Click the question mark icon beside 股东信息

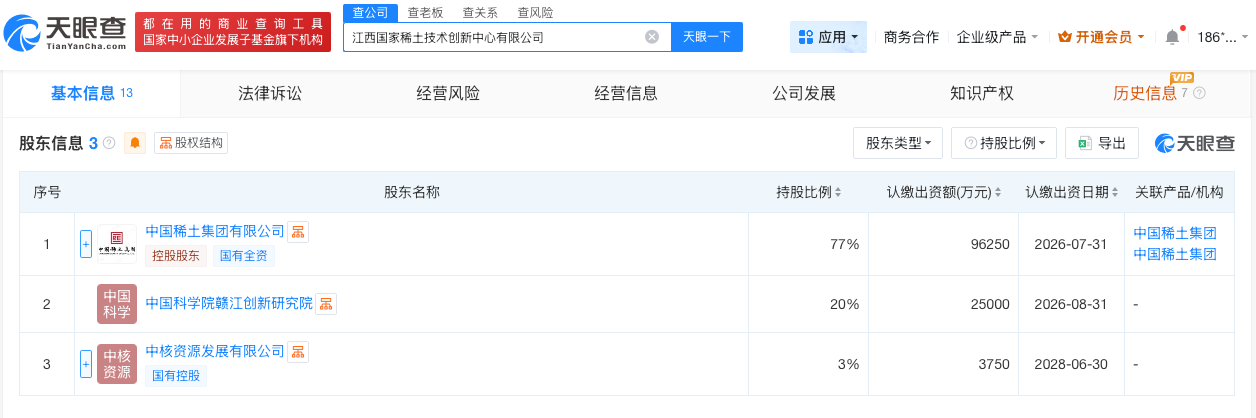(109, 143)
